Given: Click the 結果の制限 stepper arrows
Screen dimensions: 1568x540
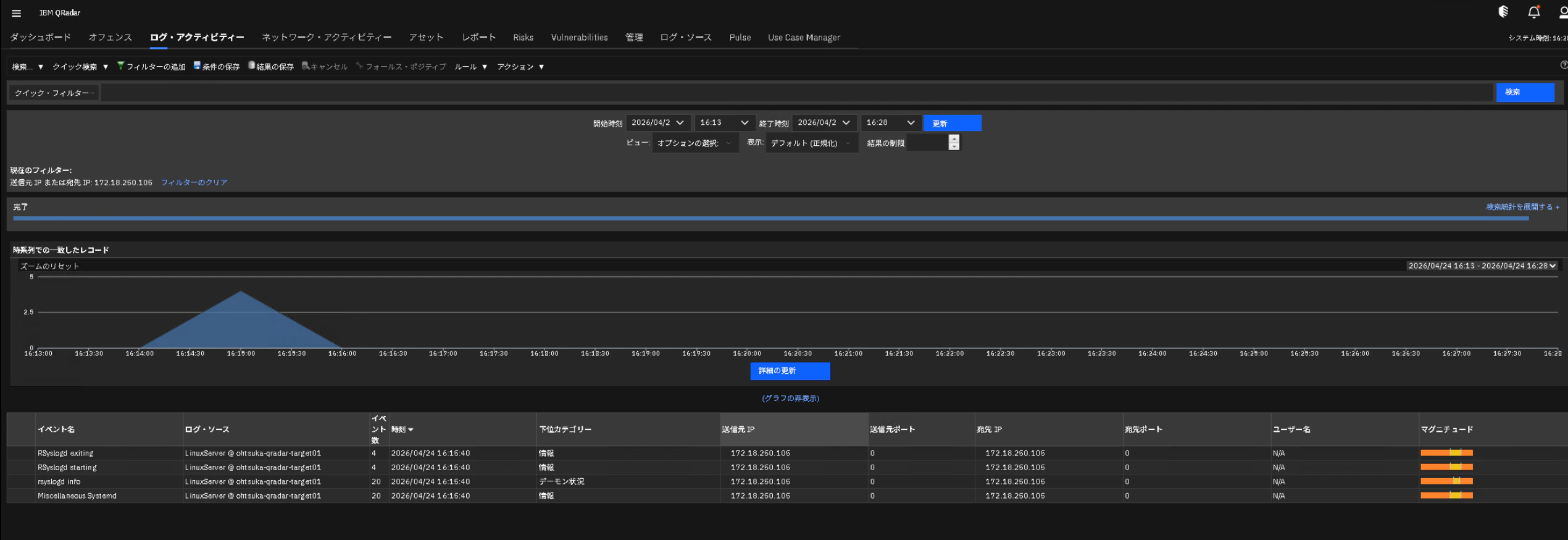Looking at the screenshot, I should [954, 143].
